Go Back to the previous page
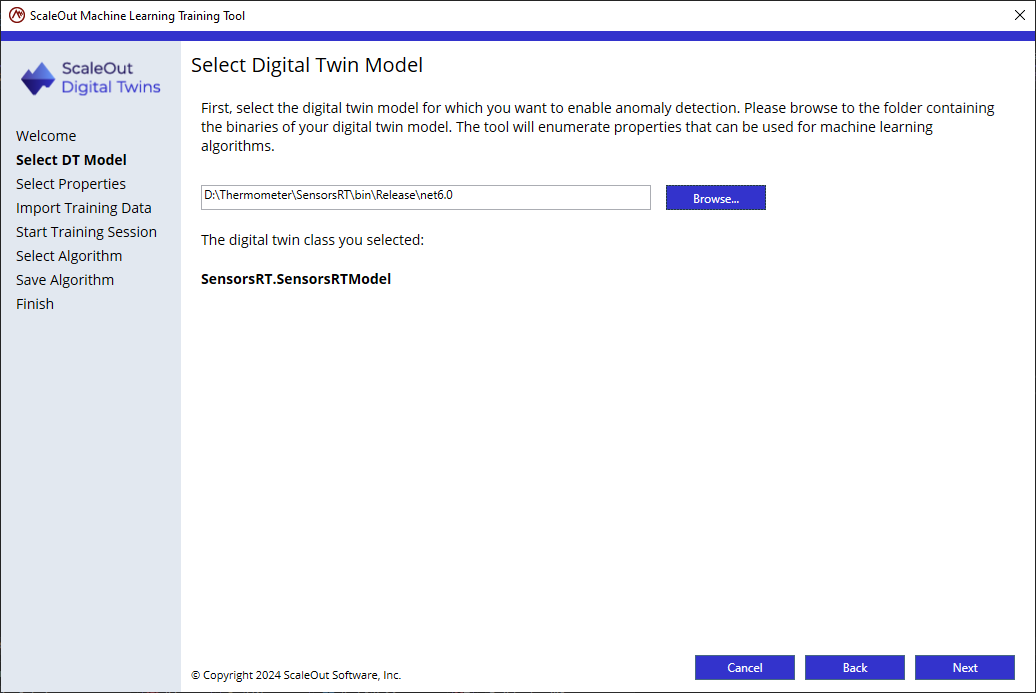Image resolution: width=1036 pixels, height=693 pixels. click(x=854, y=668)
